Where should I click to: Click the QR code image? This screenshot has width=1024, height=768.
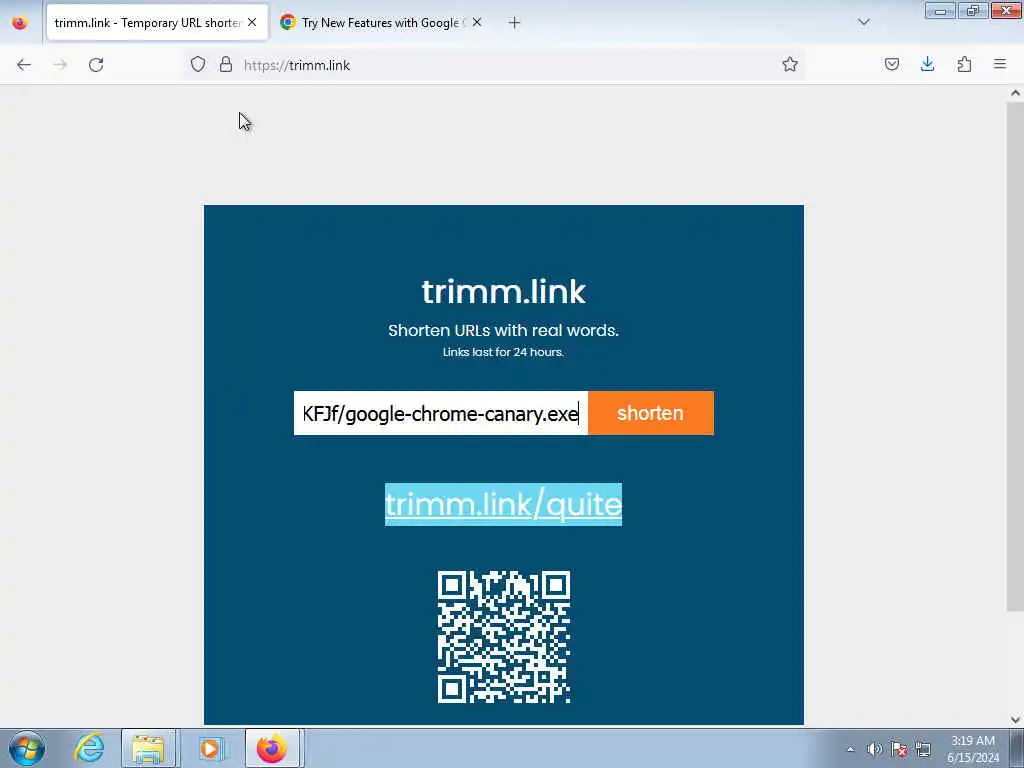click(x=504, y=637)
